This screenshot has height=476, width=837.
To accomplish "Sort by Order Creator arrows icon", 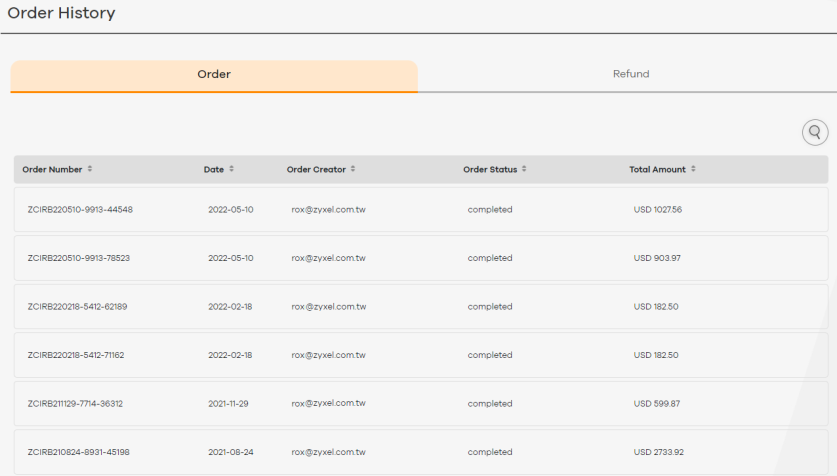I will pyautogui.click(x=353, y=169).
